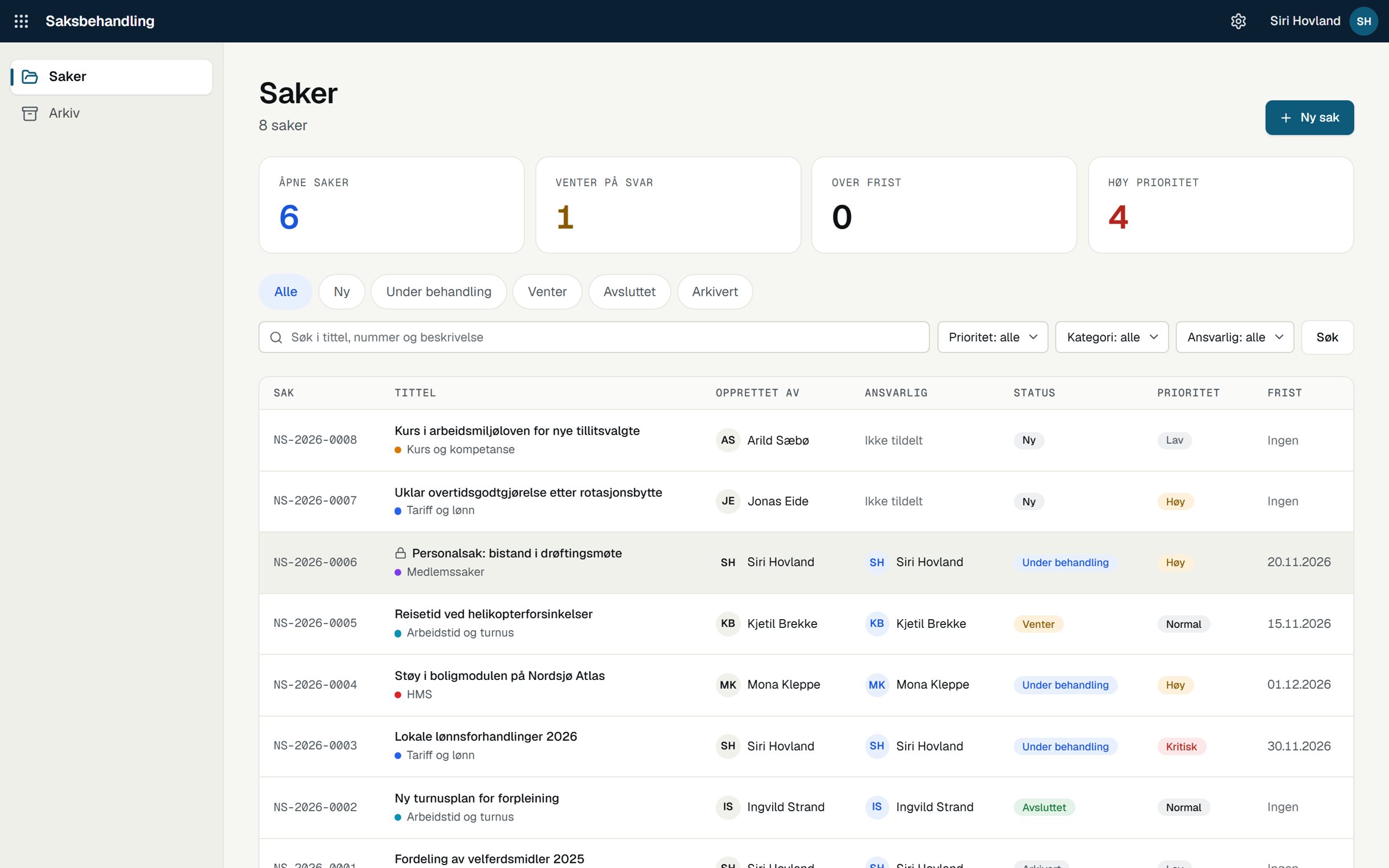The image size is (1389, 868).
Task: Click the frist date 01.12.2026
Action: [x=1299, y=685]
